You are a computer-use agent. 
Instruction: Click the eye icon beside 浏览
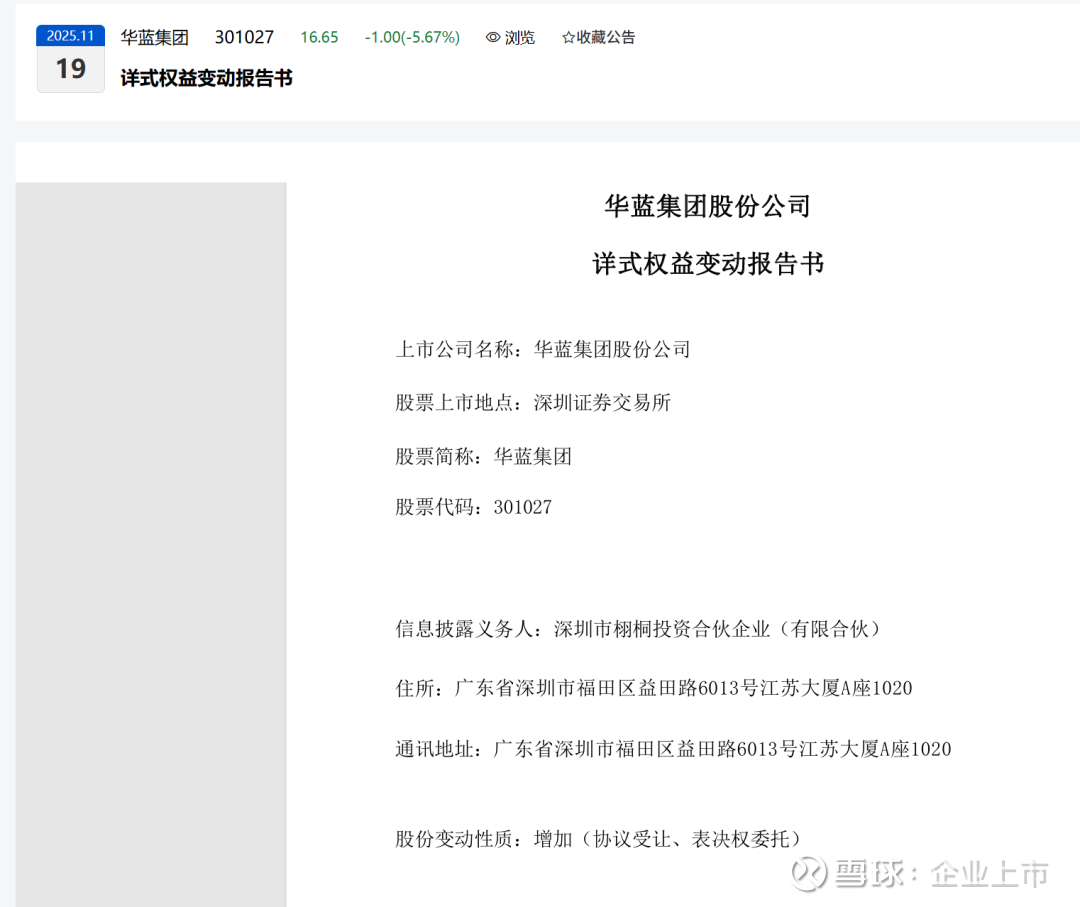click(492, 37)
